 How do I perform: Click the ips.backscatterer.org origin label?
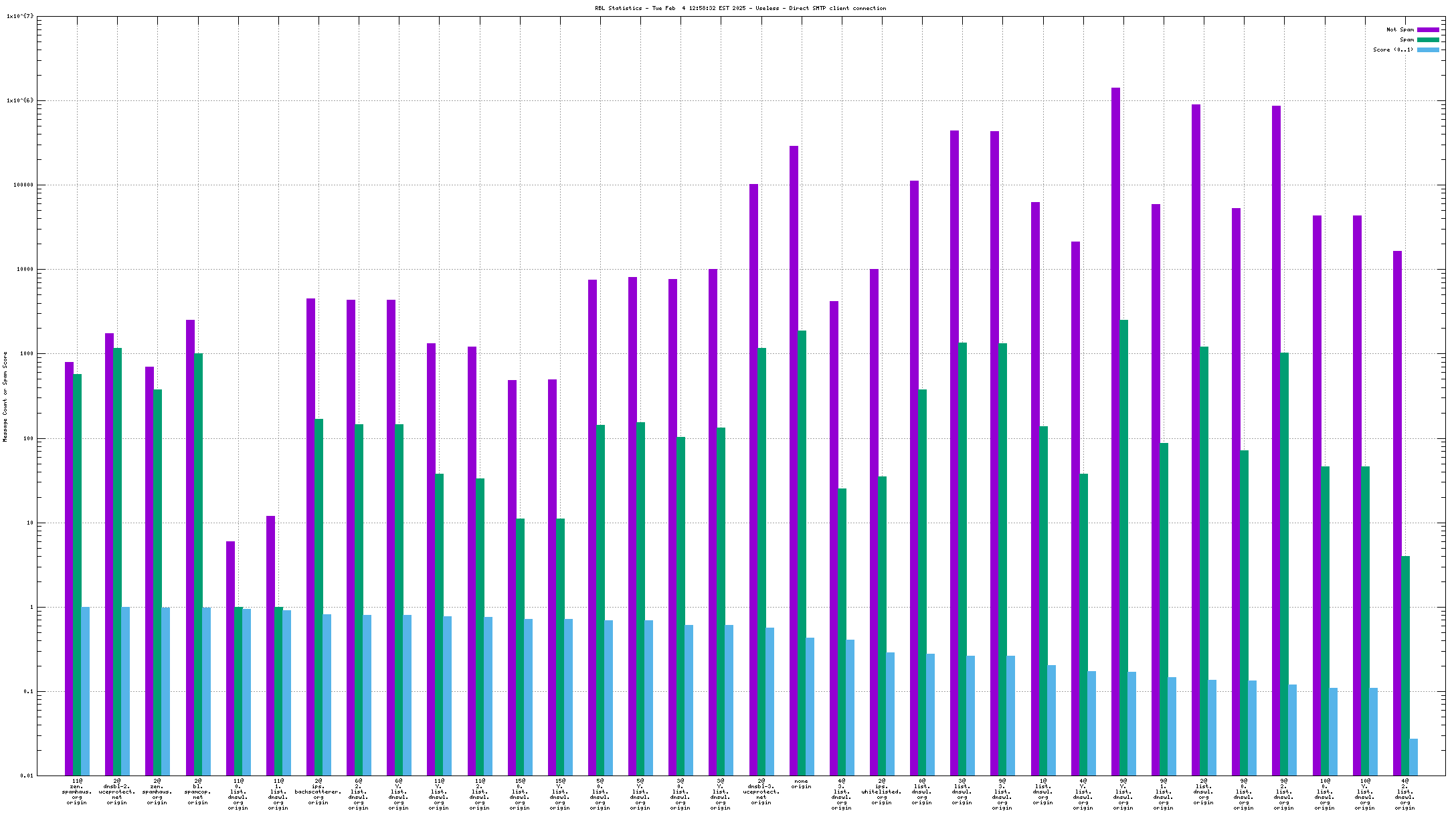(x=318, y=792)
